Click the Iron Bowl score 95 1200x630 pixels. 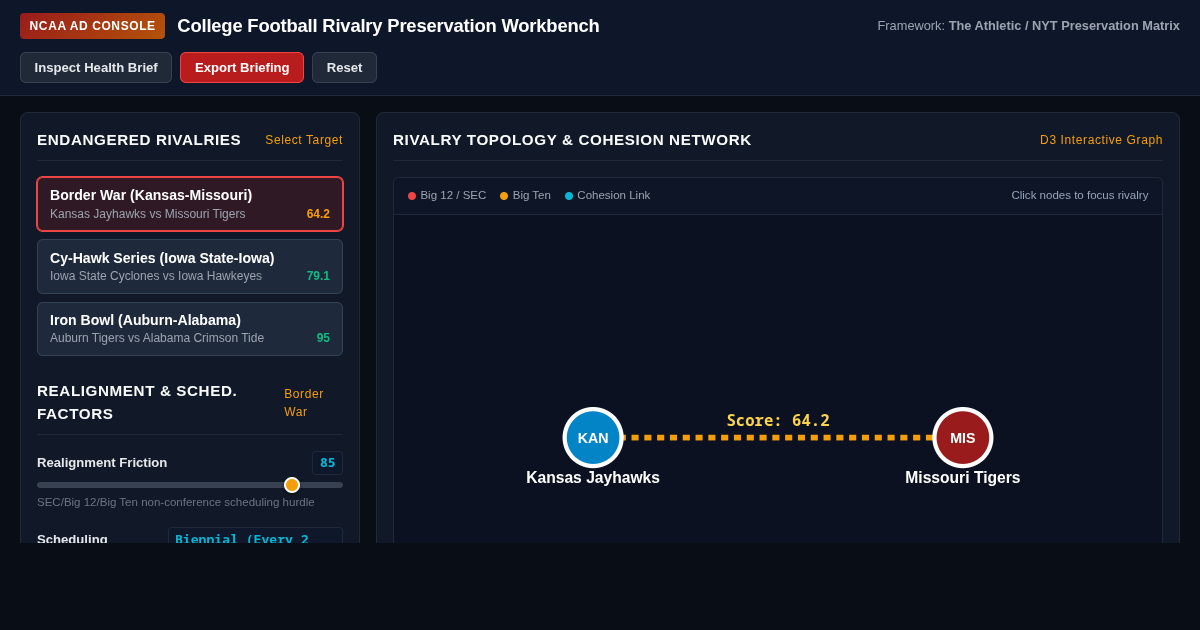click(x=323, y=338)
